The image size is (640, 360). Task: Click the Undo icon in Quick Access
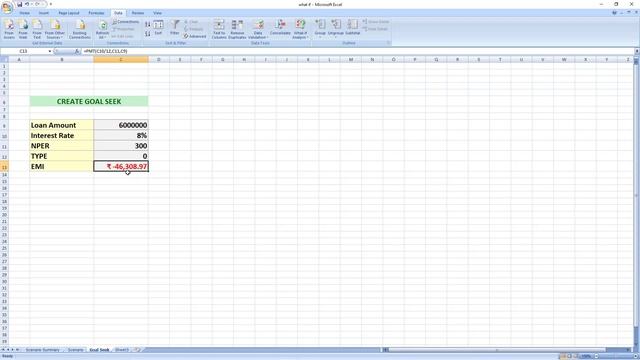point(27,4)
